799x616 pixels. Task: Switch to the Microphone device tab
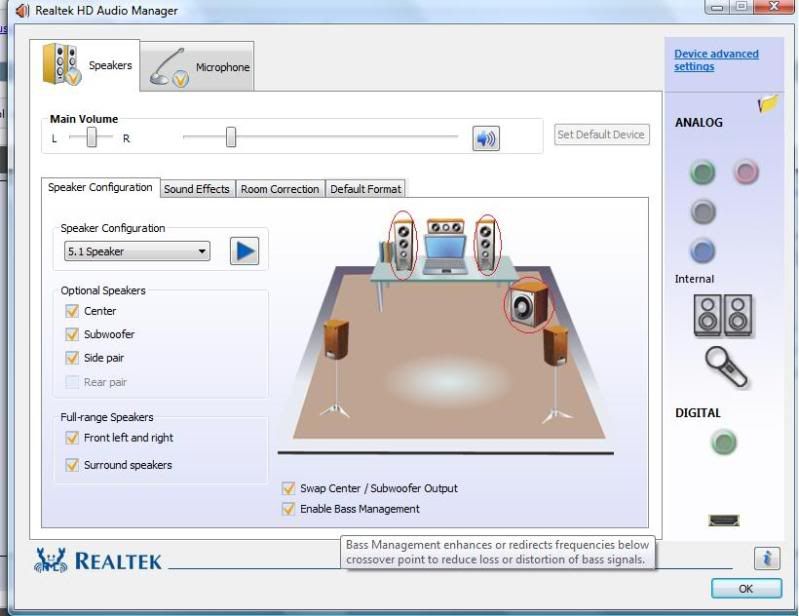[197, 67]
